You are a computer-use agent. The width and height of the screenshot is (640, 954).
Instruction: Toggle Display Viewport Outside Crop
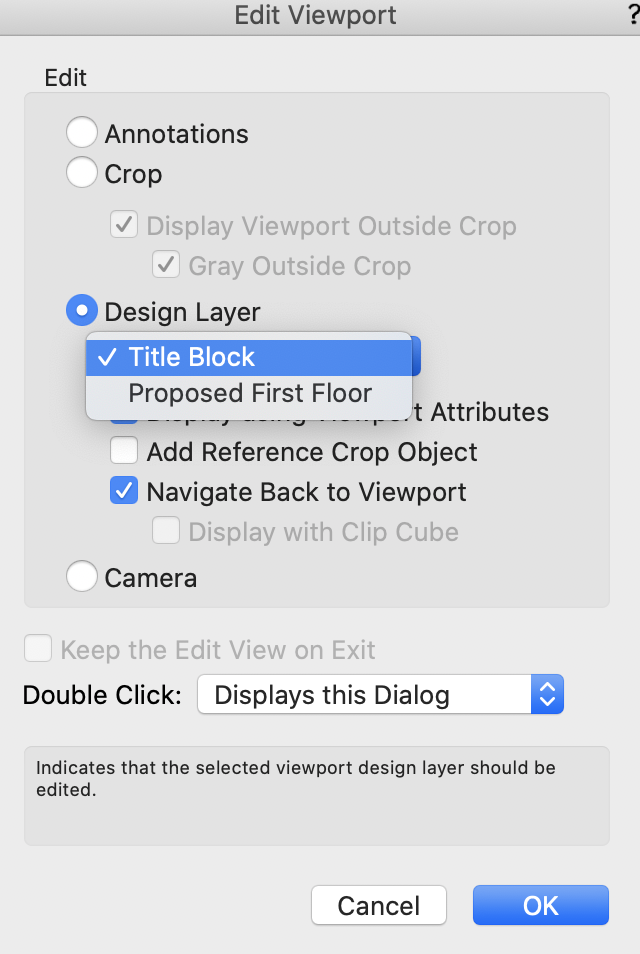click(x=124, y=225)
